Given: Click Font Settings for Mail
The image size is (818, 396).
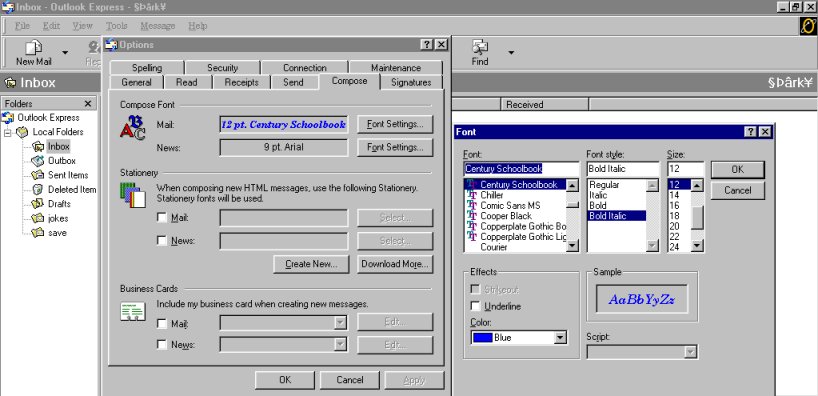Looking at the screenshot, I should click(395, 124).
